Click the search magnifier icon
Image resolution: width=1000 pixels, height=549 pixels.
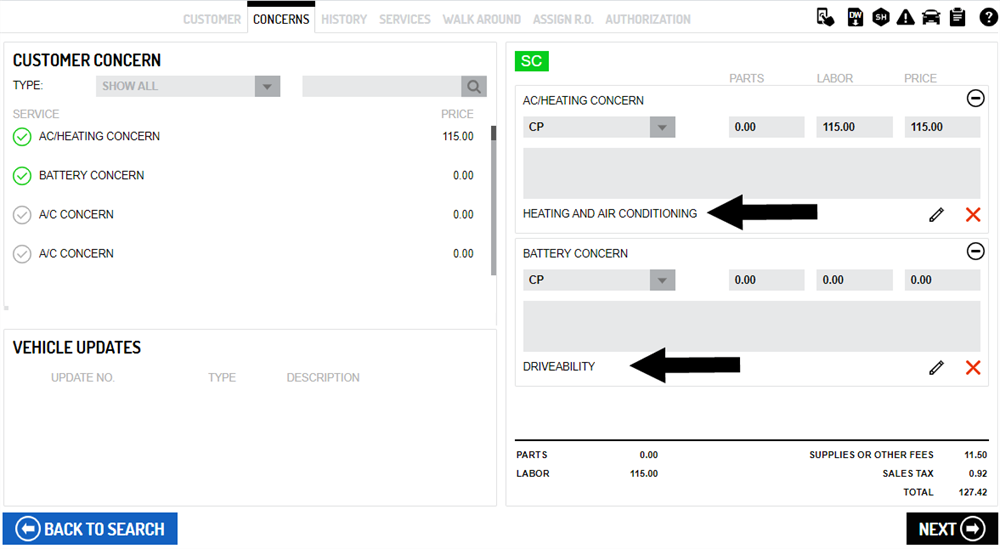(x=474, y=87)
